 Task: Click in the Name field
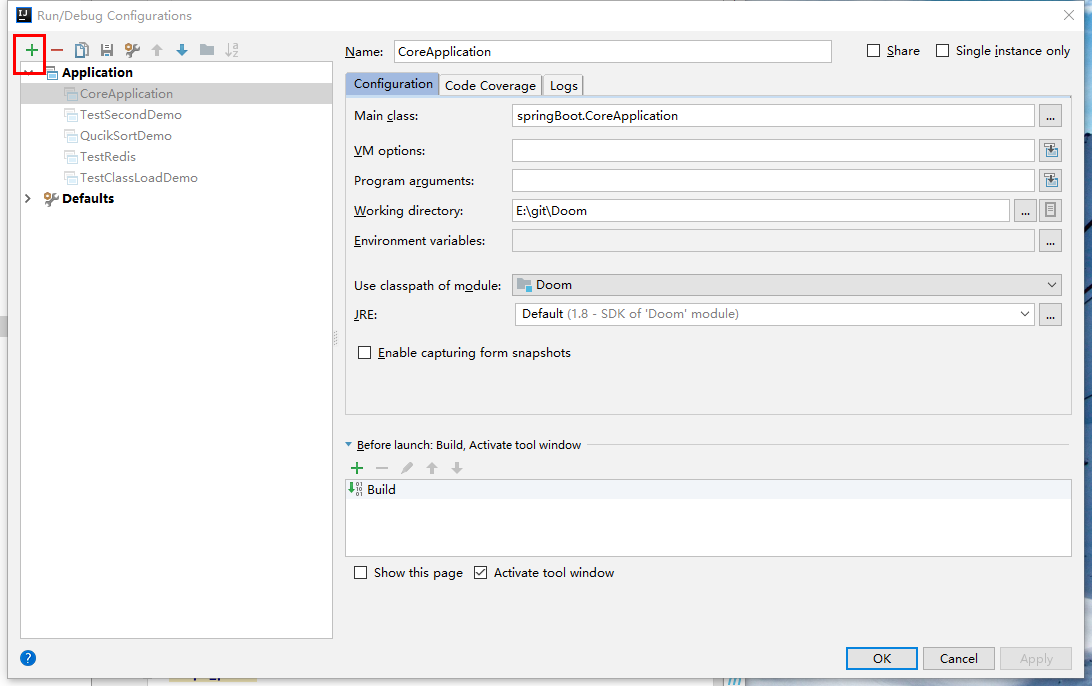613,52
